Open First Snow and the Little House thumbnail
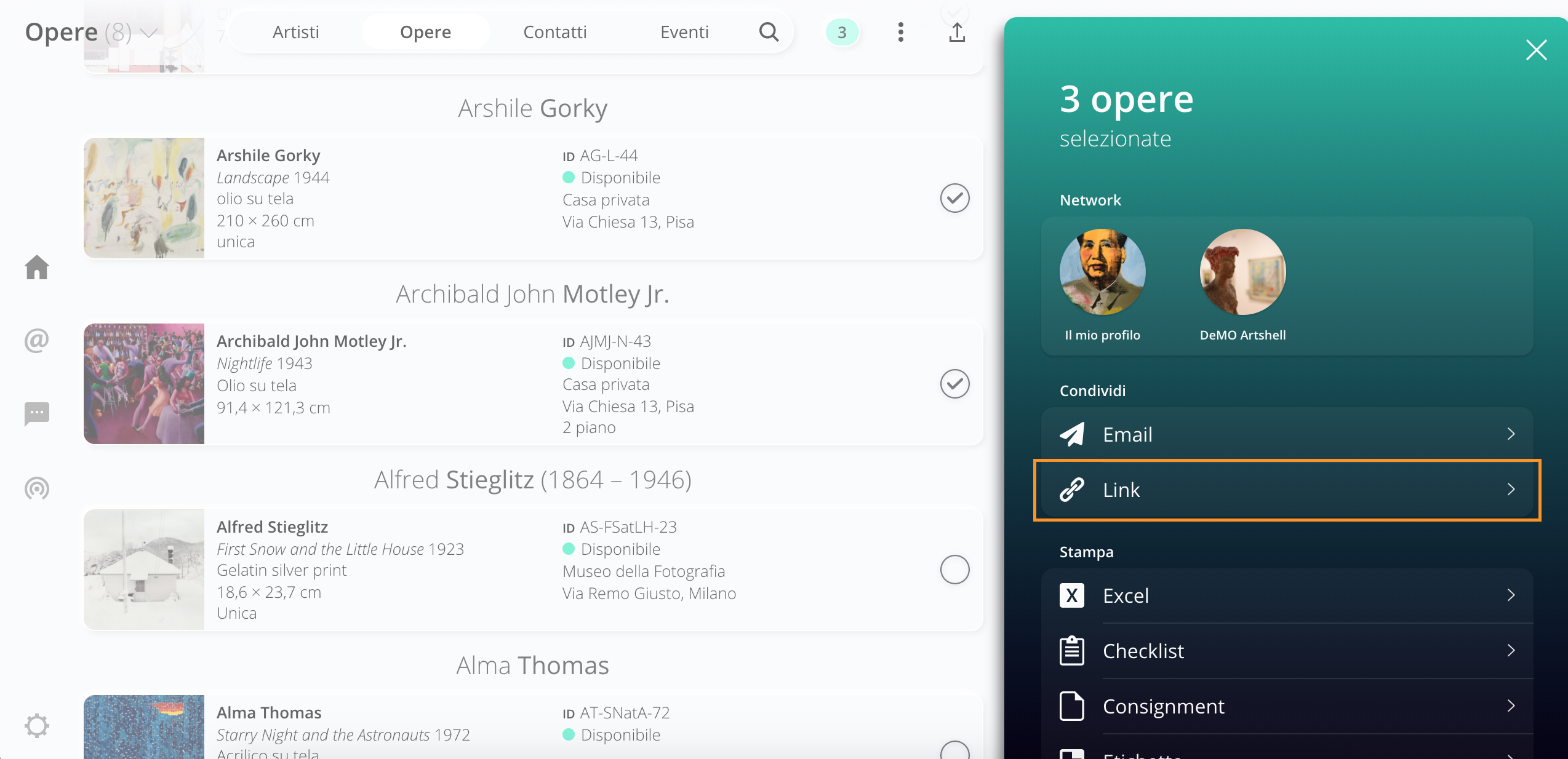Screen dimensions: 1568x759 point(144,570)
